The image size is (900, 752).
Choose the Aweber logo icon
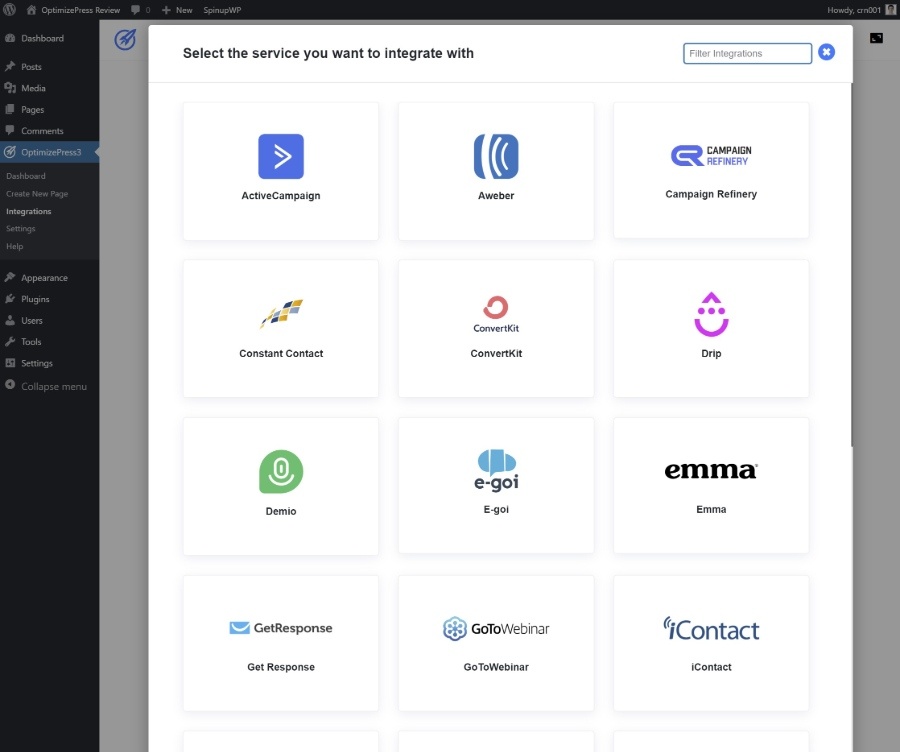point(496,156)
